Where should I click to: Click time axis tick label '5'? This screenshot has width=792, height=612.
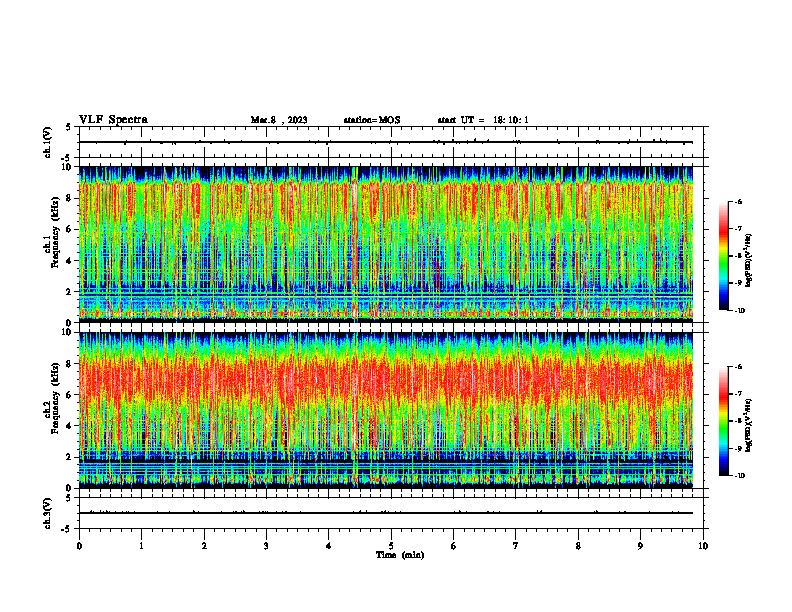(x=391, y=546)
